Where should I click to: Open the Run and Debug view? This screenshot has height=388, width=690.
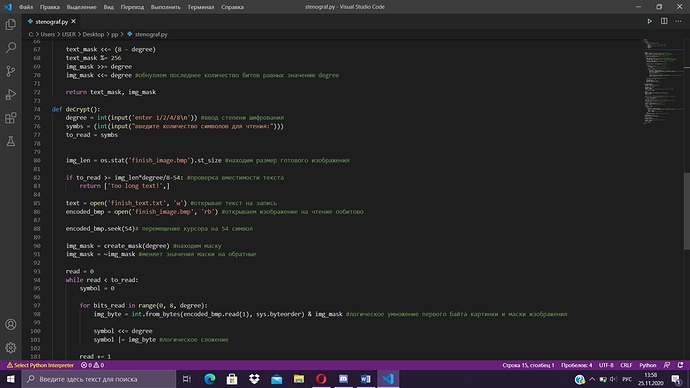pyautogui.click(x=11, y=94)
